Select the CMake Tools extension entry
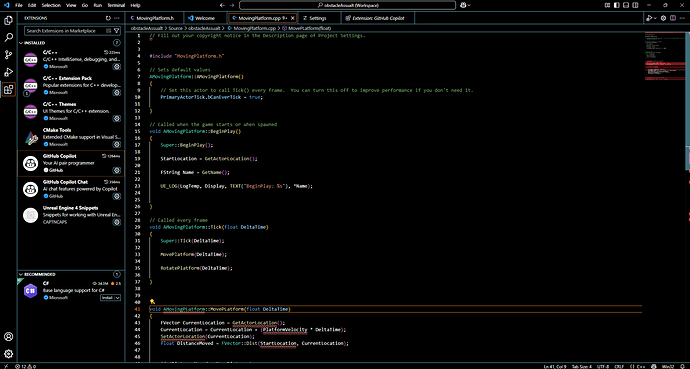This screenshot has height=369, width=690. [x=71, y=137]
